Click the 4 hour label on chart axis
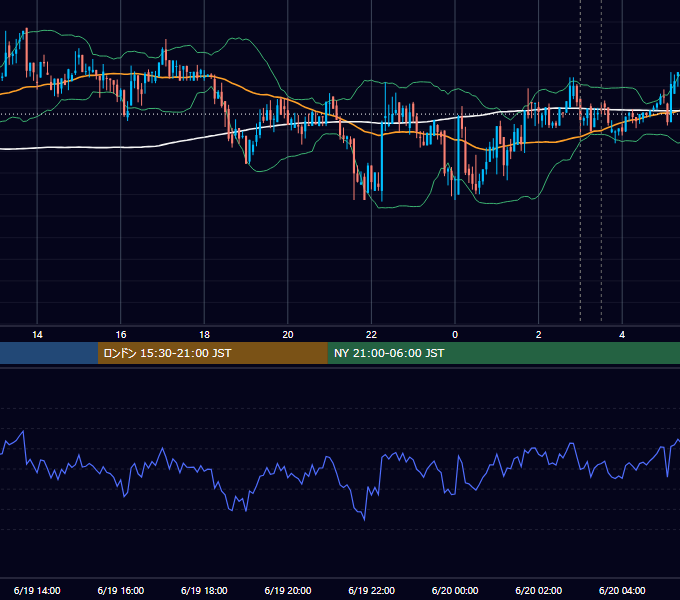This screenshot has width=680, height=600. [622, 335]
